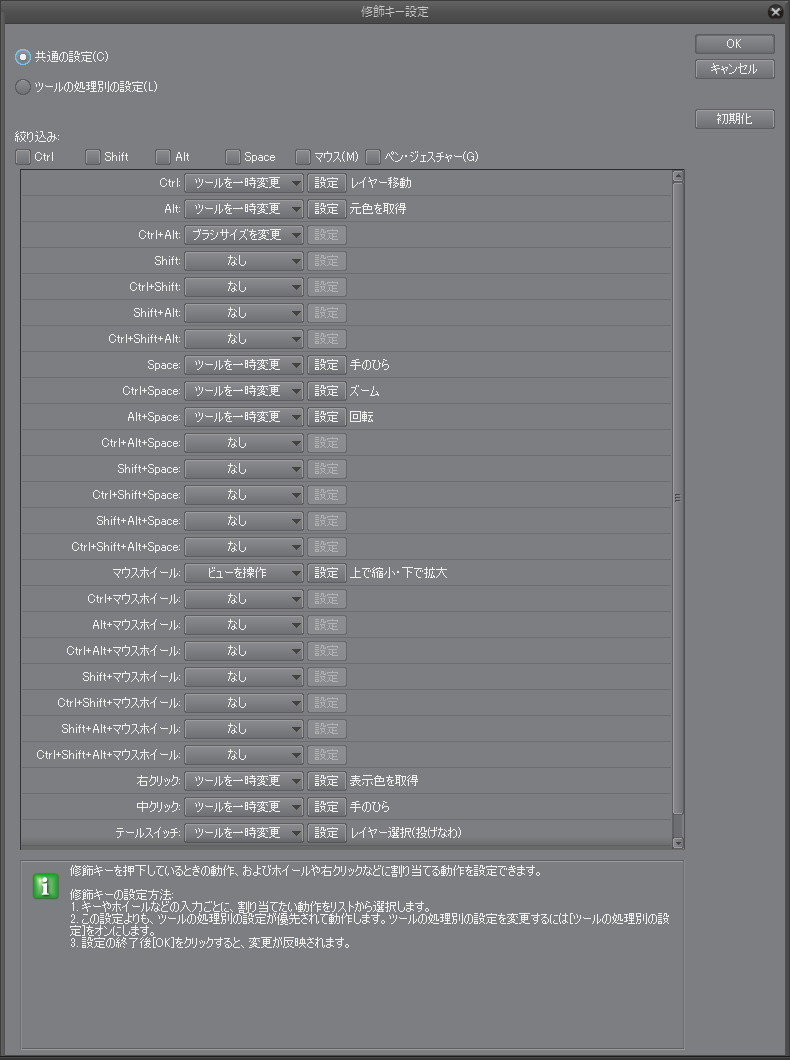Enable the Alt filter checkbox
Image resolution: width=790 pixels, height=1060 pixels.
(x=163, y=157)
